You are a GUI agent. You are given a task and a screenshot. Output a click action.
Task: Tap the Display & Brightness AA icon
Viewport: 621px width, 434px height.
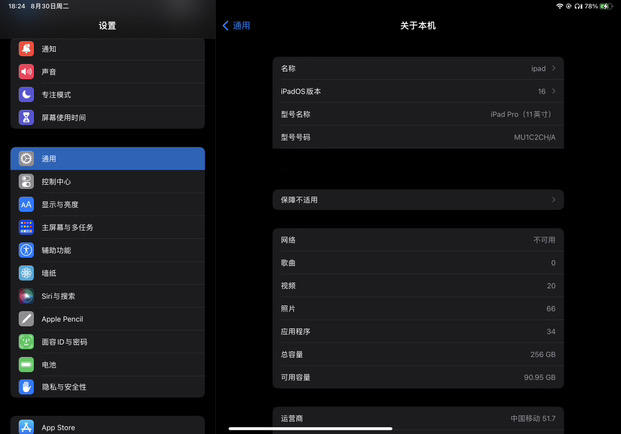coord(26,204)
